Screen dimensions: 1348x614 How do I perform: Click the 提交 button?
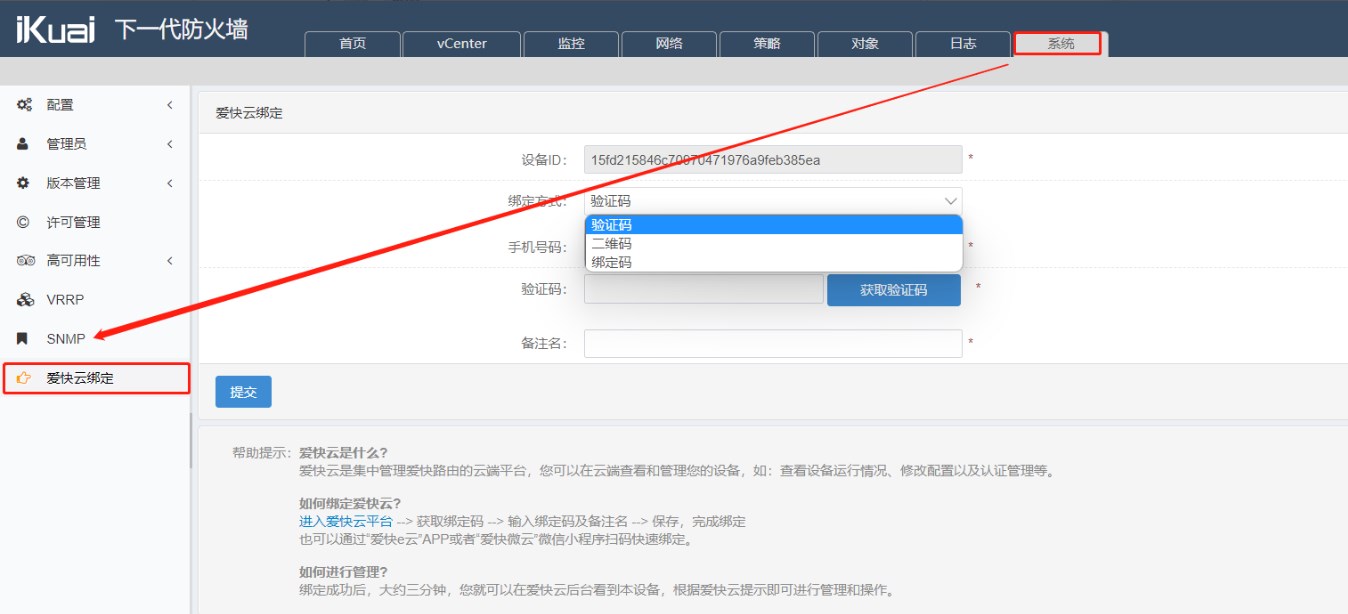point(243,392)
